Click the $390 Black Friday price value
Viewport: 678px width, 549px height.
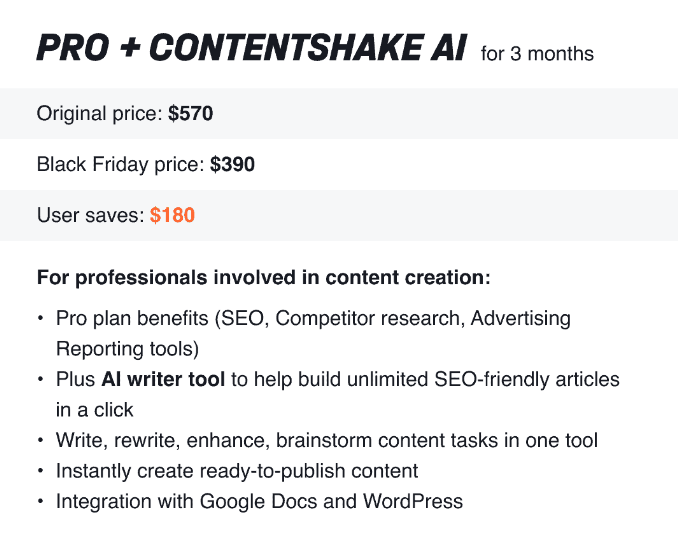[232, 164]
